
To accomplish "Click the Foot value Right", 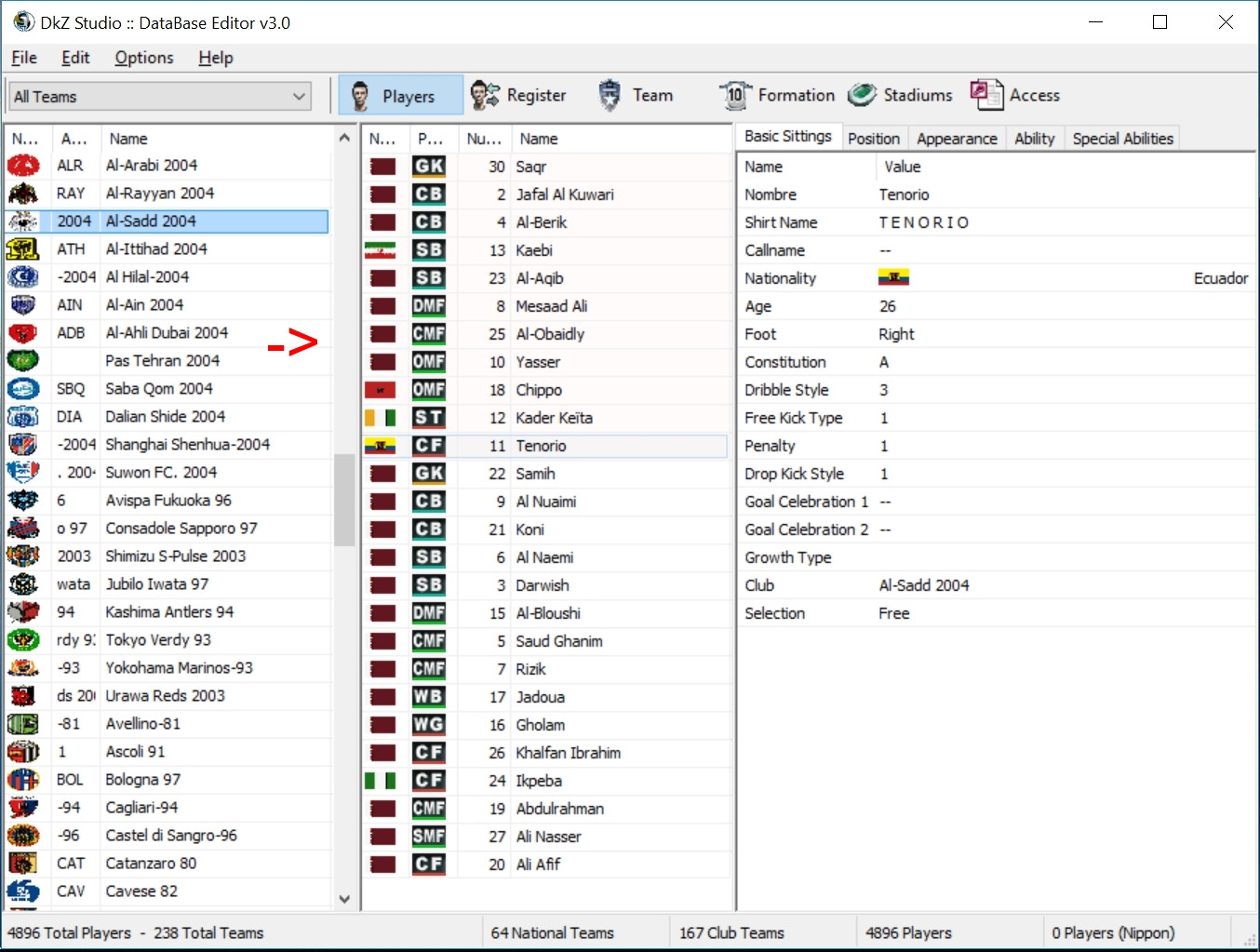I will 896,334.
